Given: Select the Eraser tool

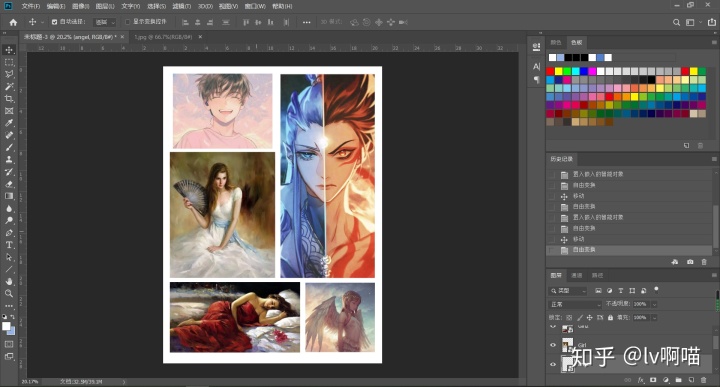Looking at the screenshot, I should (x=9, y=184).
